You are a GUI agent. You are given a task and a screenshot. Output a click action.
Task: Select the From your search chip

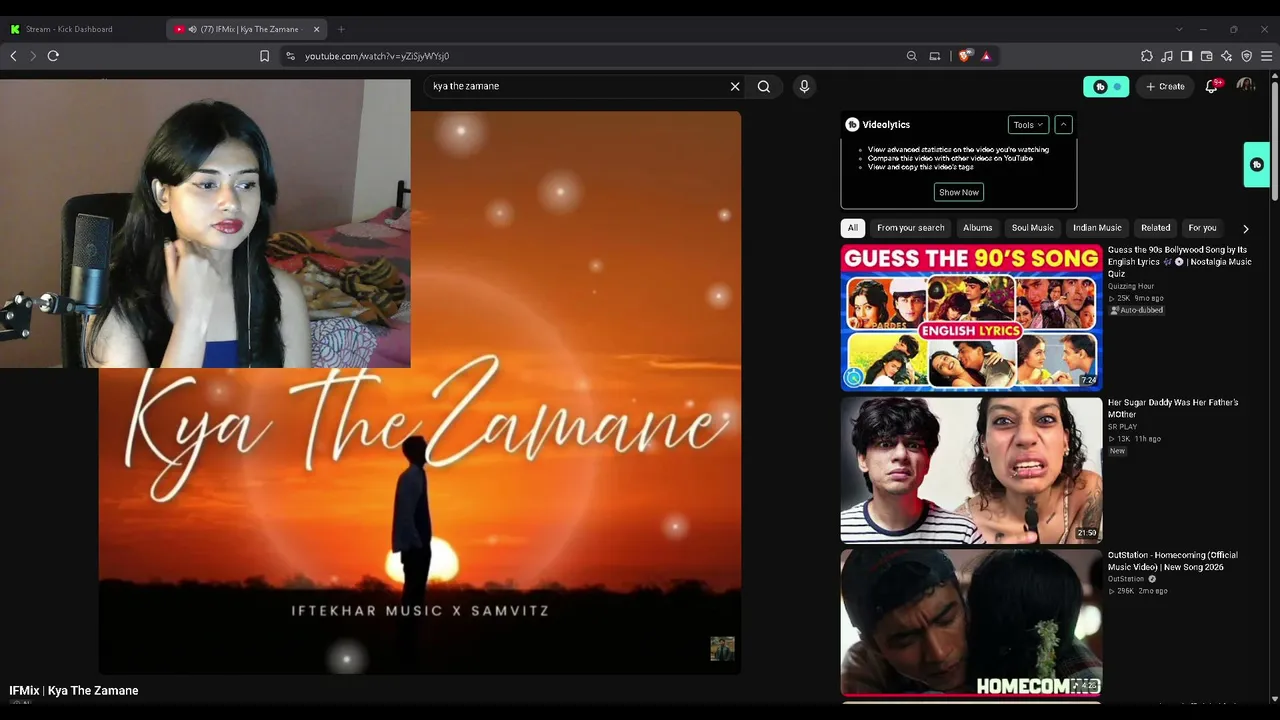[x=911, y=228]
